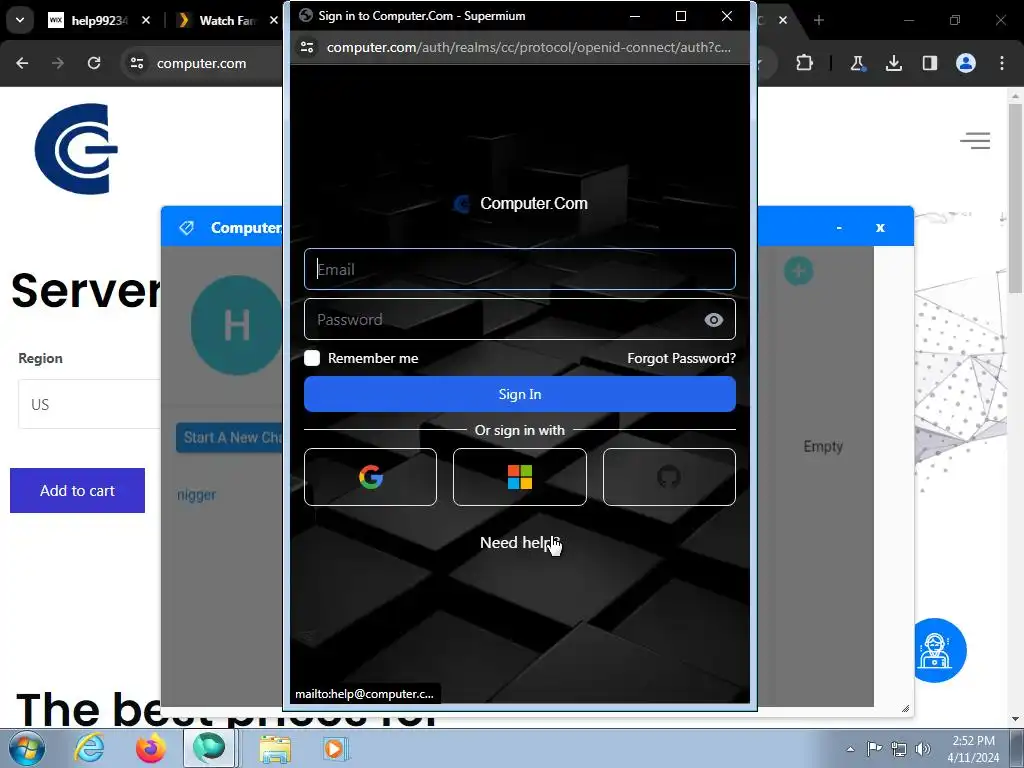Open the profile avatar icon
This screenshot has width=1024, height=768.
click(x=966, y=63)
